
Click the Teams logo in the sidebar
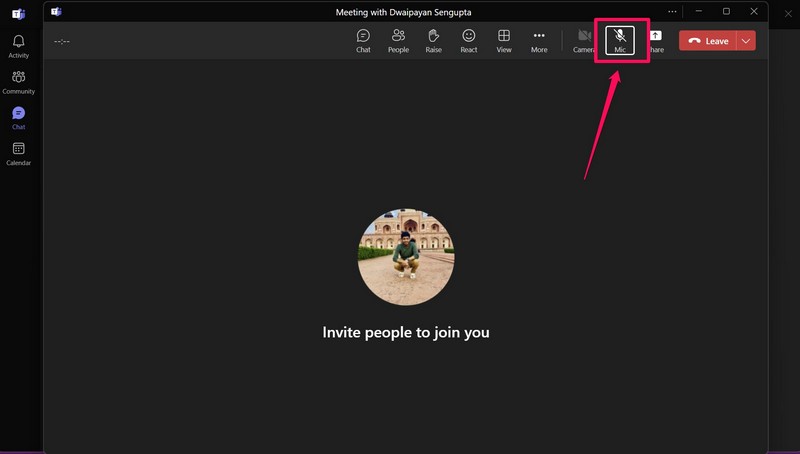coord(18,14)
